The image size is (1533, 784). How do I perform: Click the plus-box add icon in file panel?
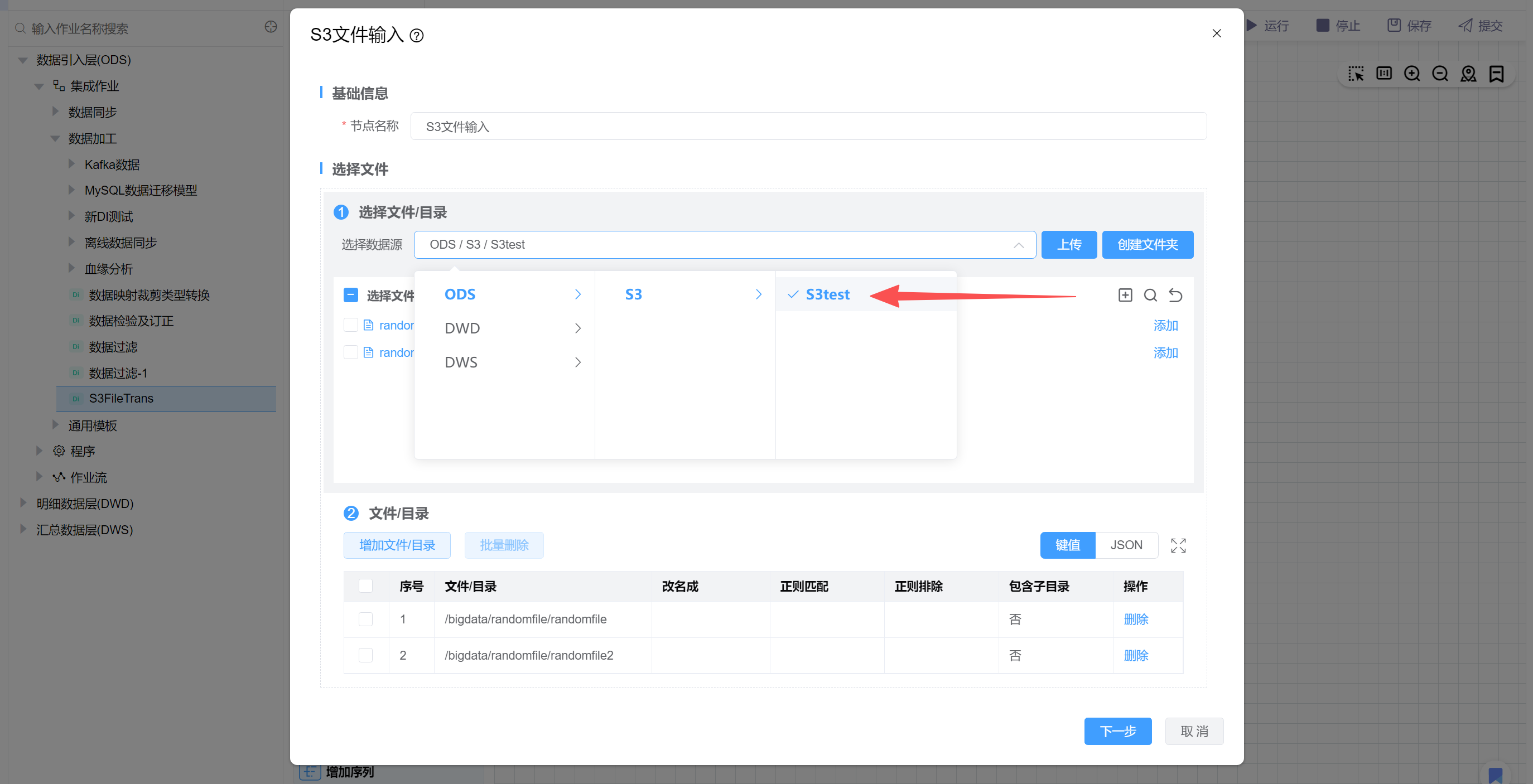[1125, 295]
